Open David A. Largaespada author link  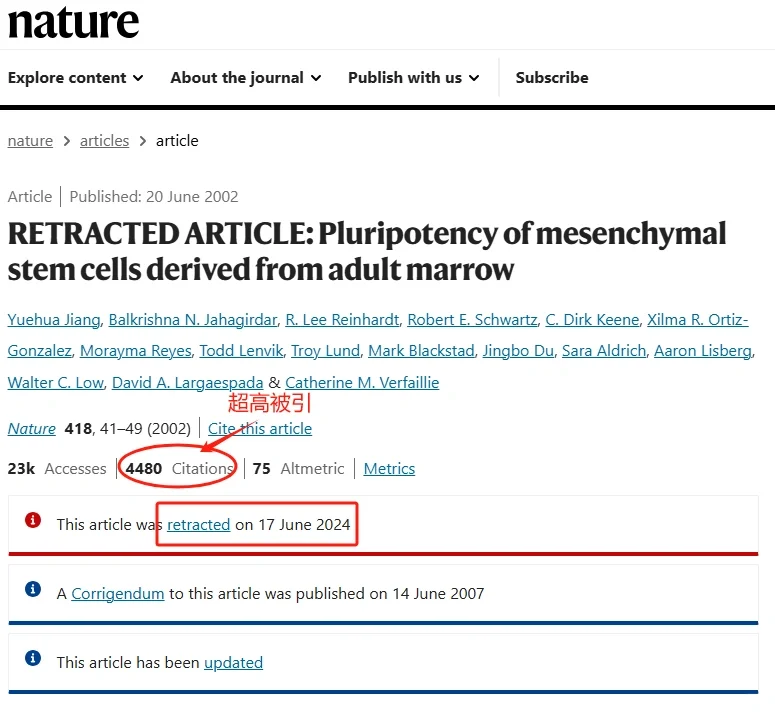point(188,382)
